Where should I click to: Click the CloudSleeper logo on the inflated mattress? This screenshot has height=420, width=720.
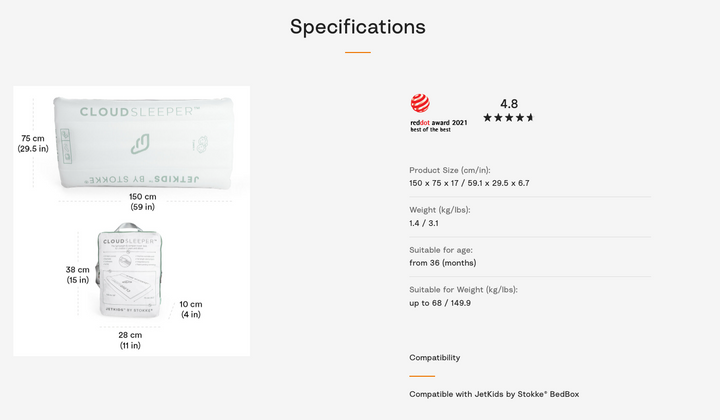coord(141,112)
